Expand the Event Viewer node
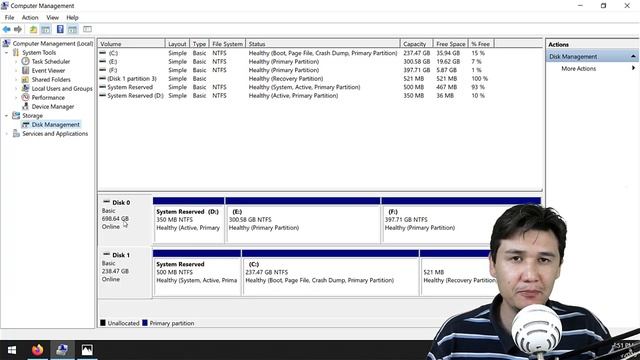640x360 pixels. click(16, 71)
